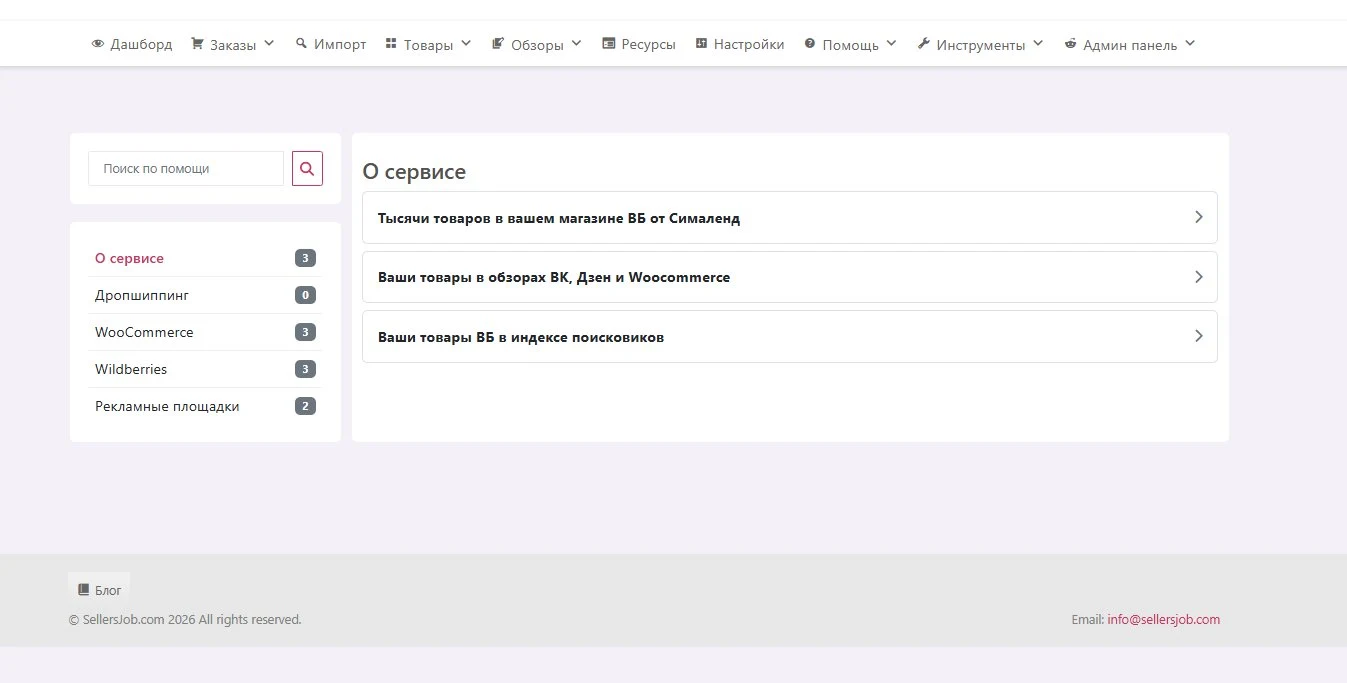Open the Дашборд menu item
Image resolution: width=1347 pixels, height=683 pixels.
coord(132,44)
